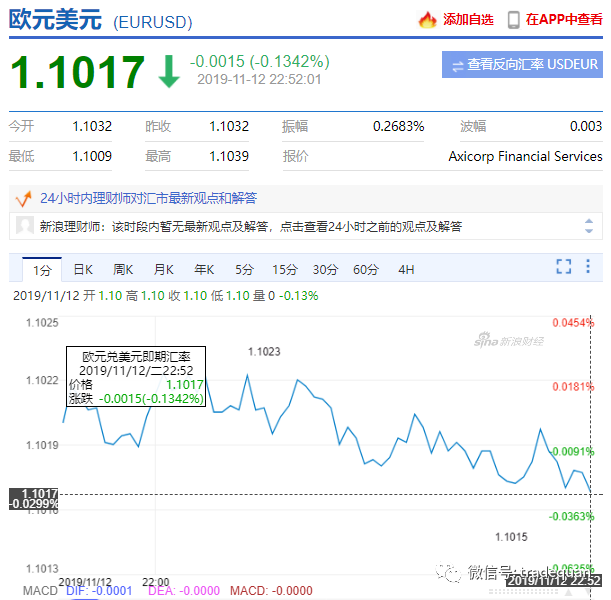The width and height of the screenshot is (611, 600).
Task: Click the 1.1023 peak label on chart
Action: point(264,352)
